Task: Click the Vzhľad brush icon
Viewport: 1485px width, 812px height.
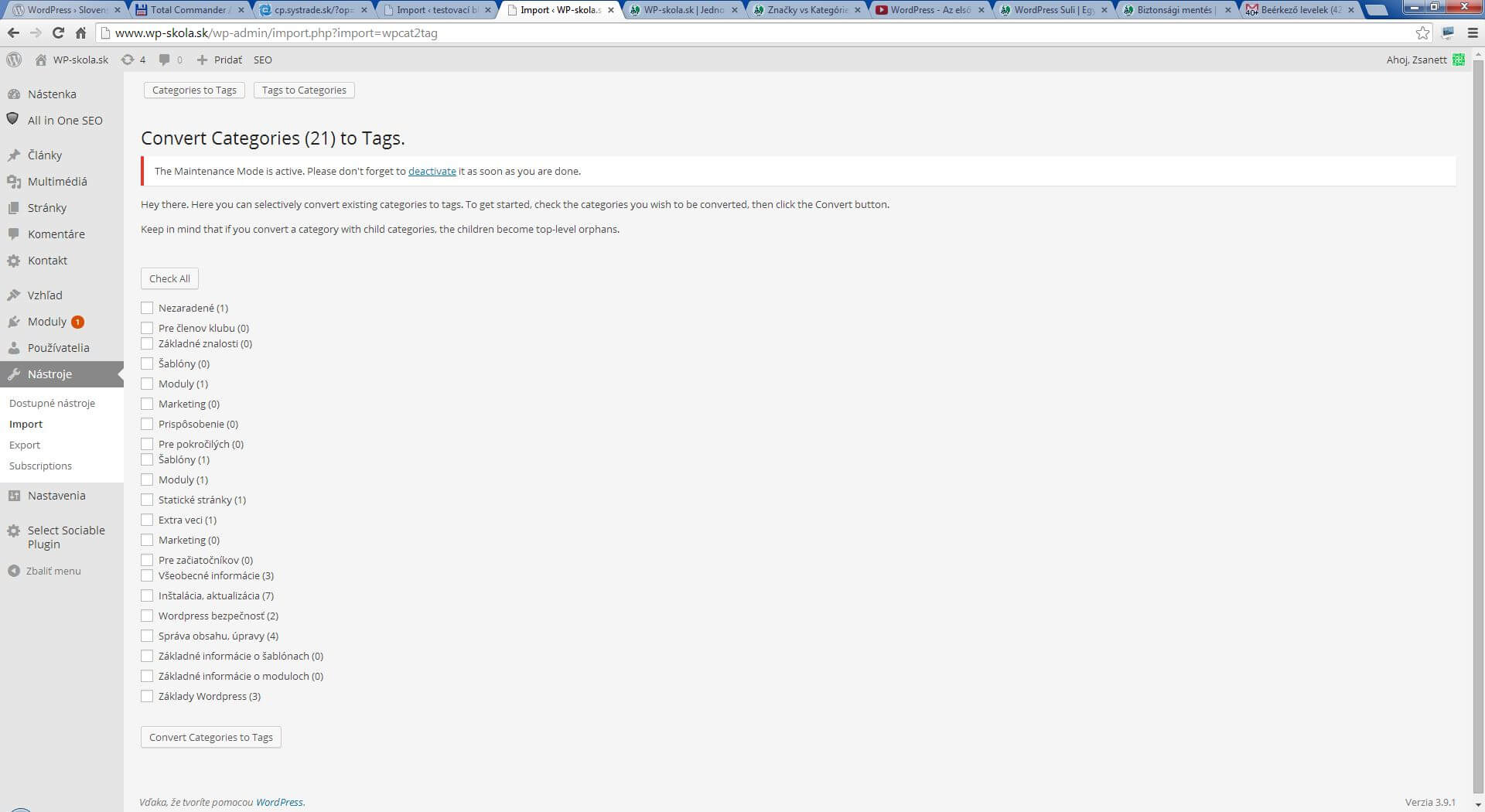Action: 13,295
